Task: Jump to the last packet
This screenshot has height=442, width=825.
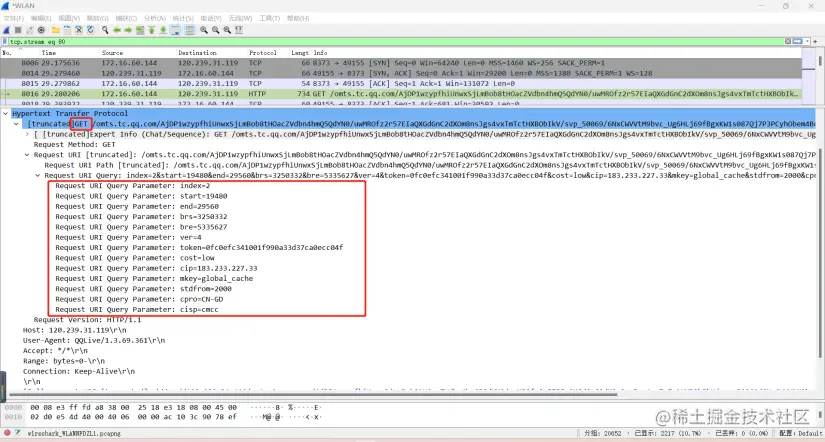Action: tap(163, 30)
